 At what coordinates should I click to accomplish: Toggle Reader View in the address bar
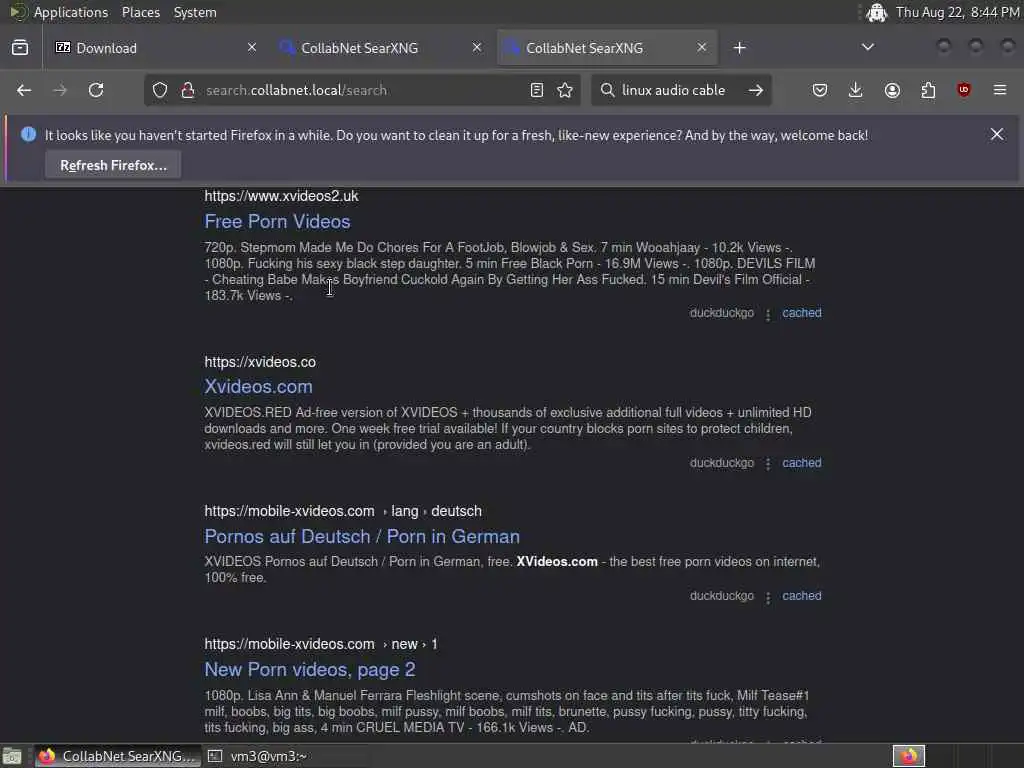[x=537, y=90]
